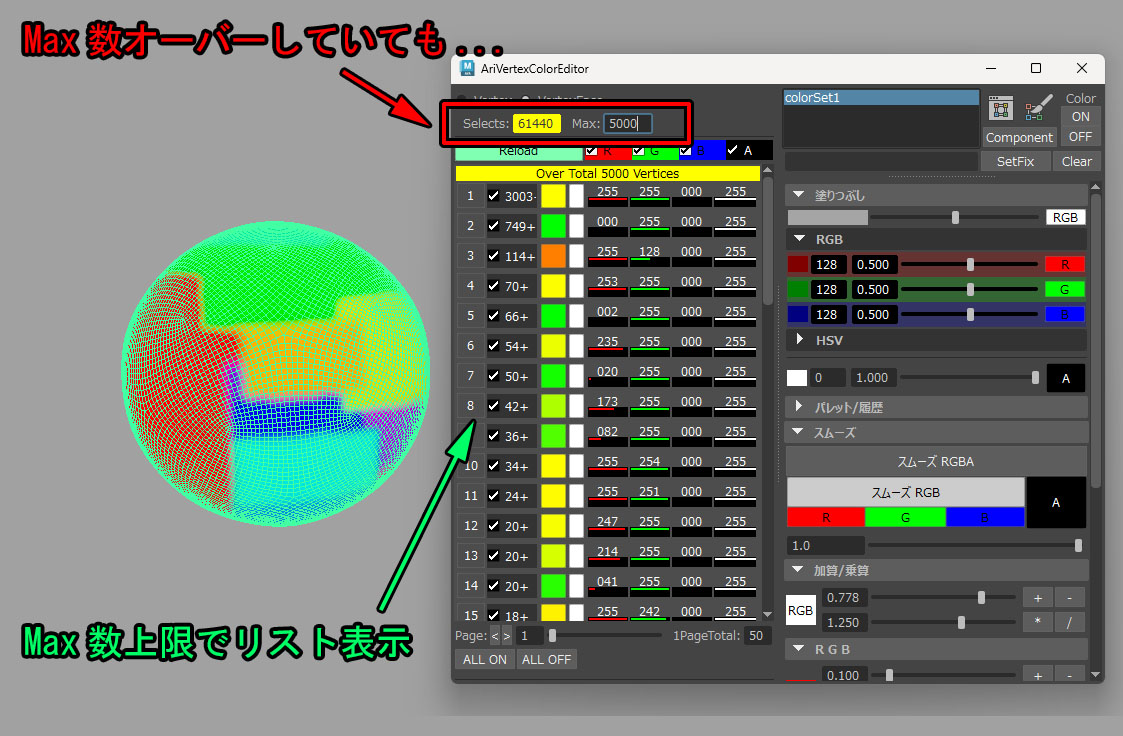Collapse the スムーズ section
This screenshot has width=1123, height=736.
point(798,432)
